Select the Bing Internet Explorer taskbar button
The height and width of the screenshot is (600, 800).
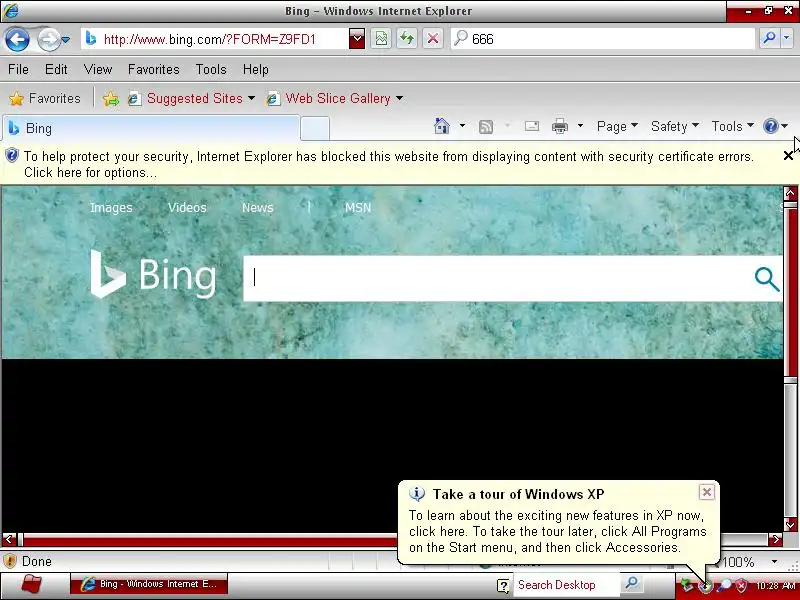[x=149, y=584]
